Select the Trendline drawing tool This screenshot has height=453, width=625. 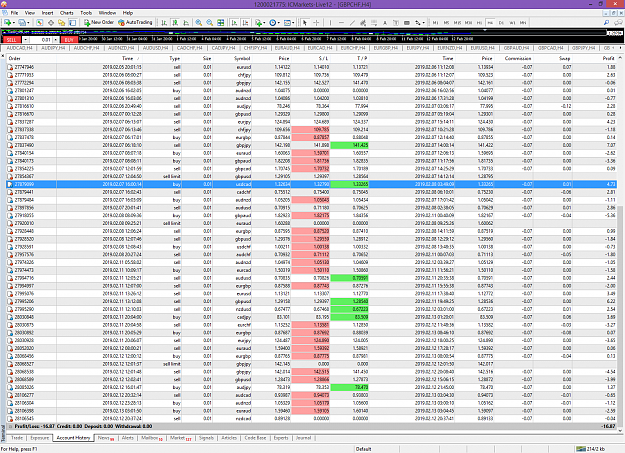coord(352,23)
